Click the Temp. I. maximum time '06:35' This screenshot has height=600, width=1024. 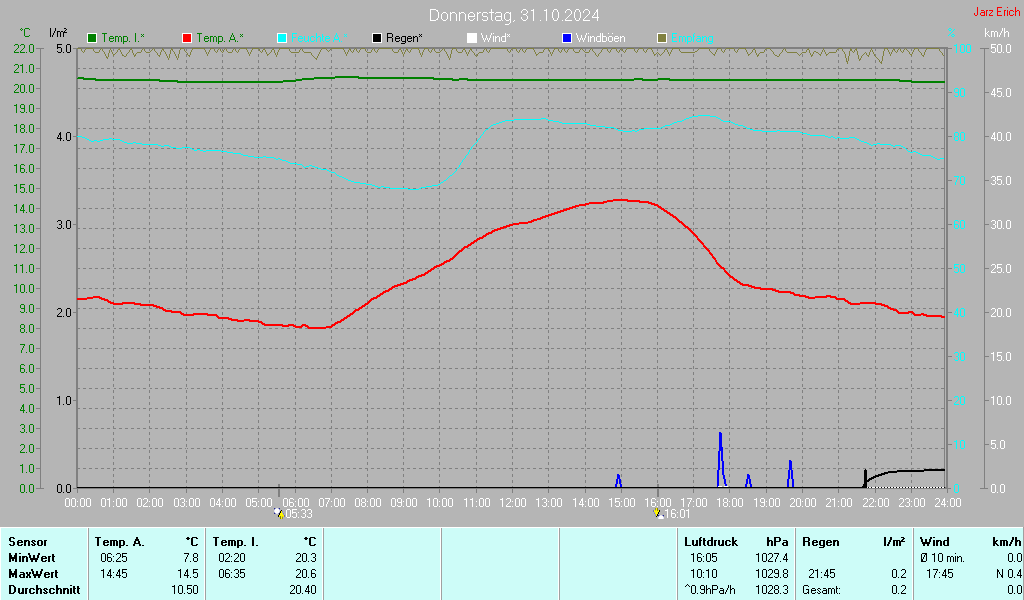(x=232, y=574)
